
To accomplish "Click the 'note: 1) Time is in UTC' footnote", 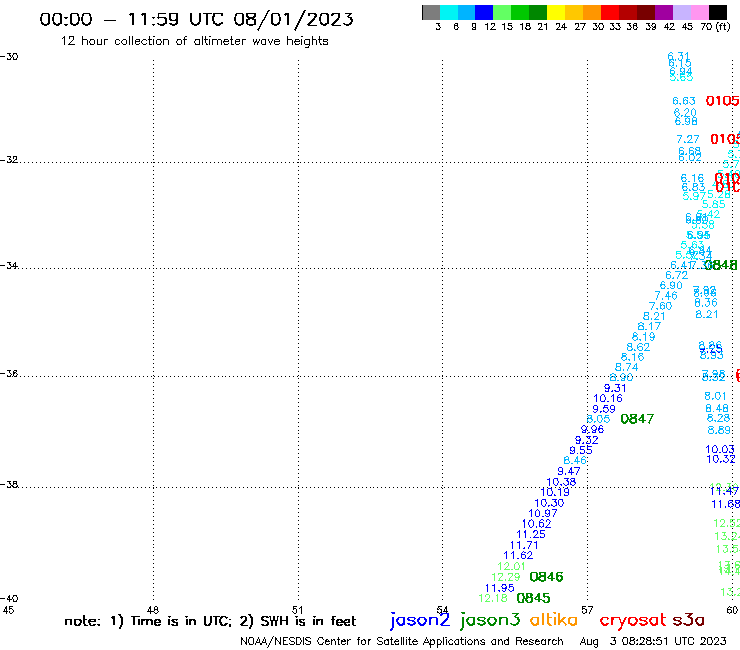I will click(148, 621).
